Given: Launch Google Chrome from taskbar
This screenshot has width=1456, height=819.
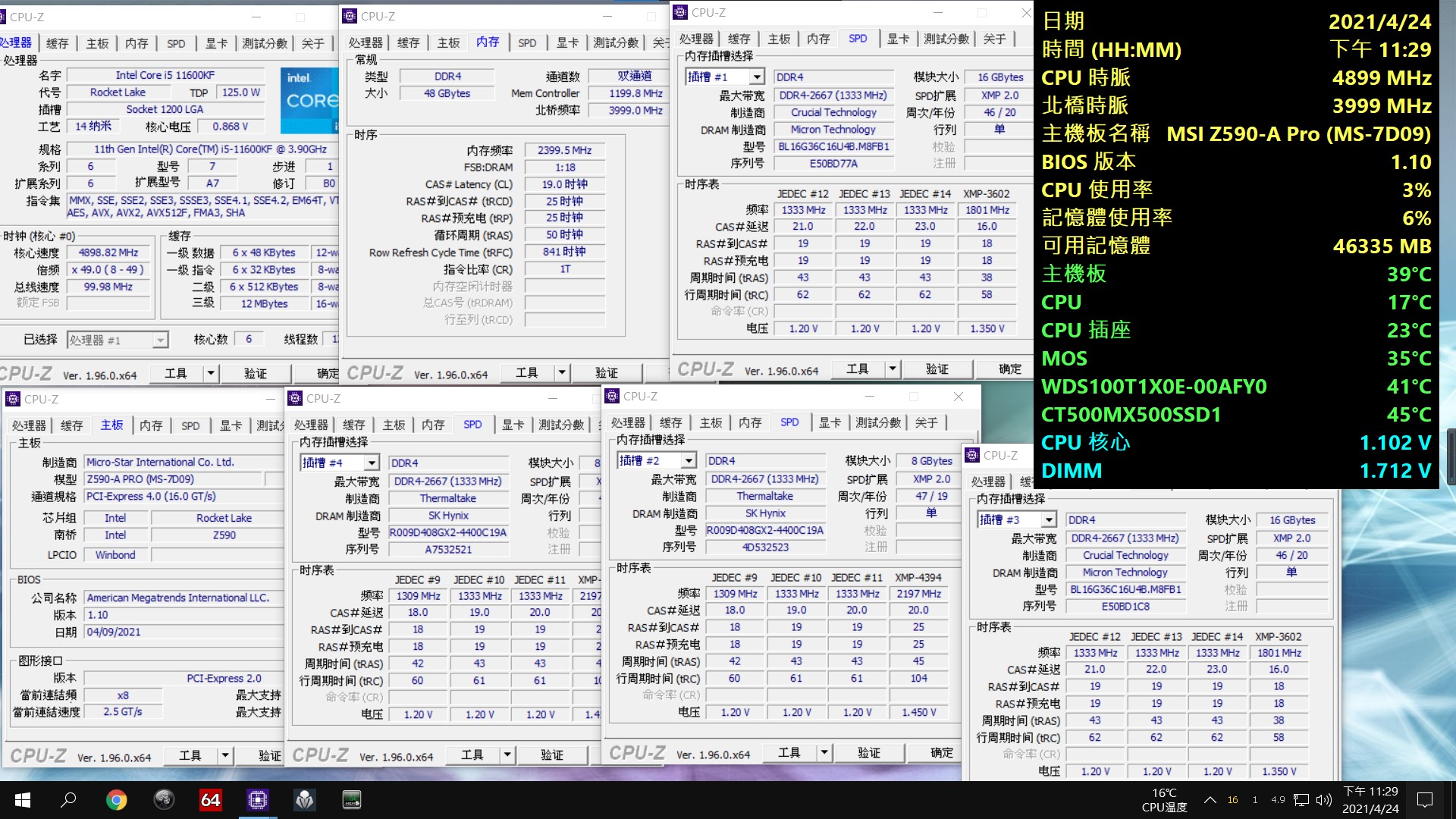Looking at the screenshot, I should (116, 799).
